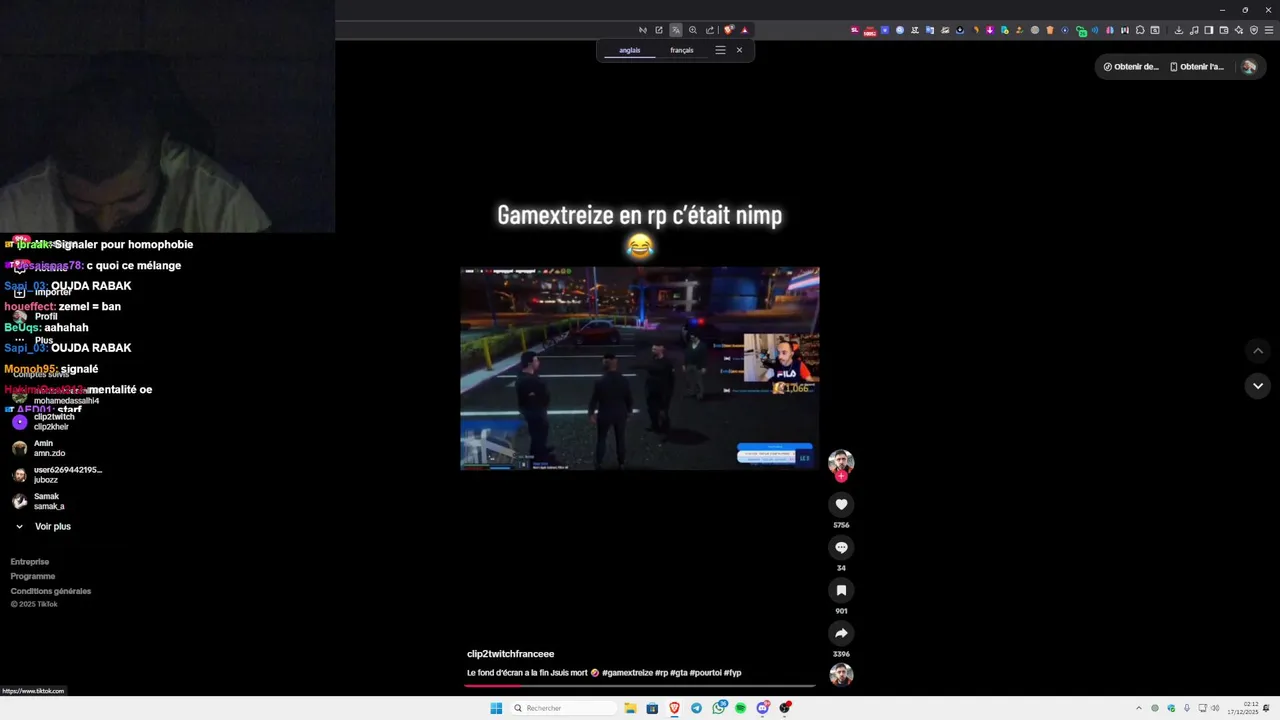Like the video with the heart icon
This screenshot has height=720, width=1280.
click(x=841, y=505)
